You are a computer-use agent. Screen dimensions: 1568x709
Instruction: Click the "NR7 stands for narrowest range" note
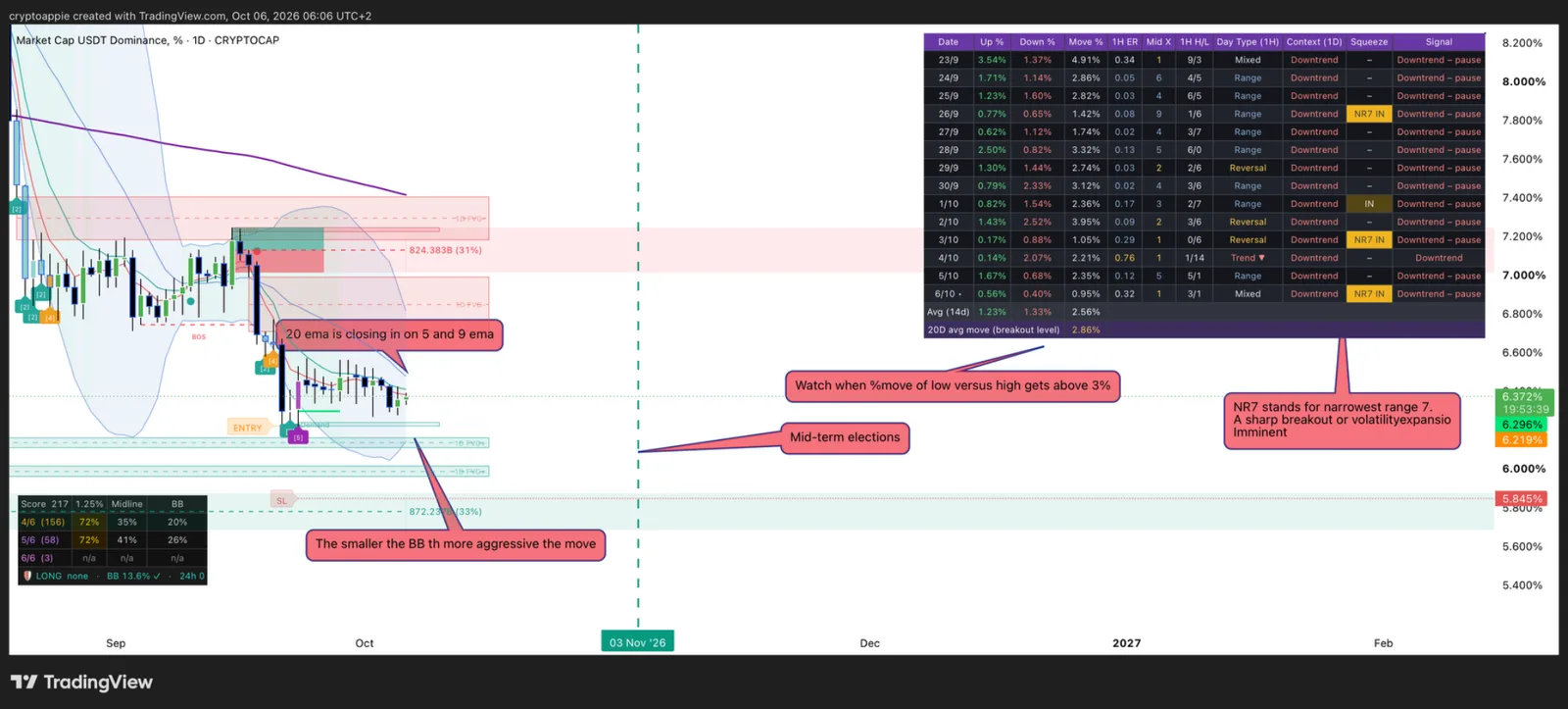pyautogui.click(x=1342, y=420)
